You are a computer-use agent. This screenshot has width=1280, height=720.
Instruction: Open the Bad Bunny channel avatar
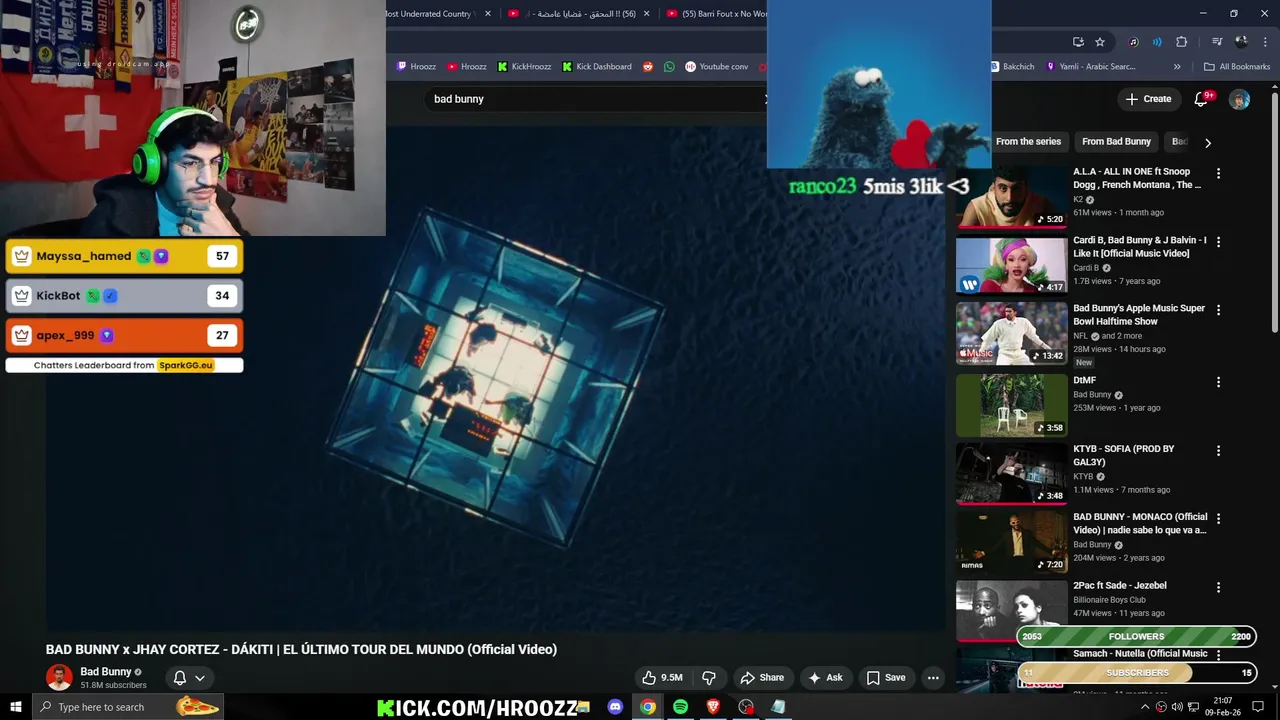(59, 677)
